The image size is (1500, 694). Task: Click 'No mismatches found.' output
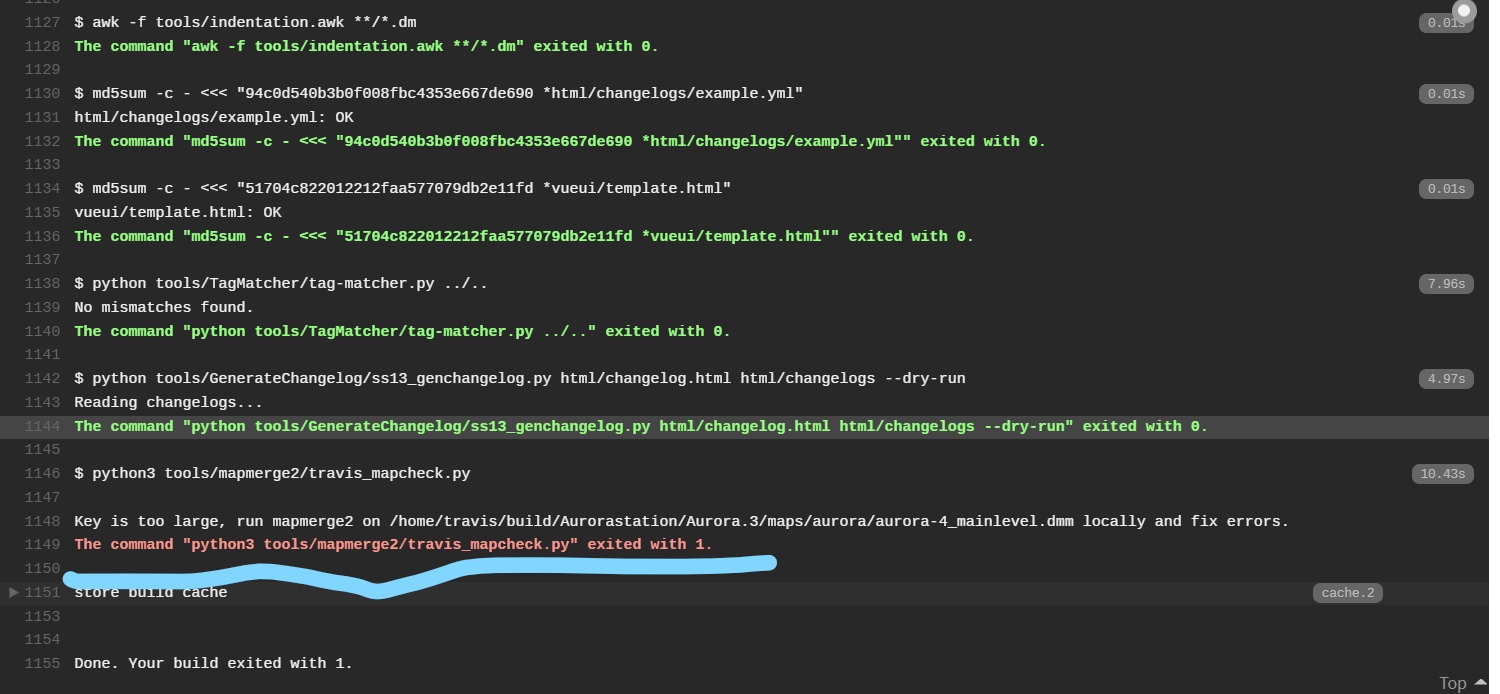click(x=164, y=308)
